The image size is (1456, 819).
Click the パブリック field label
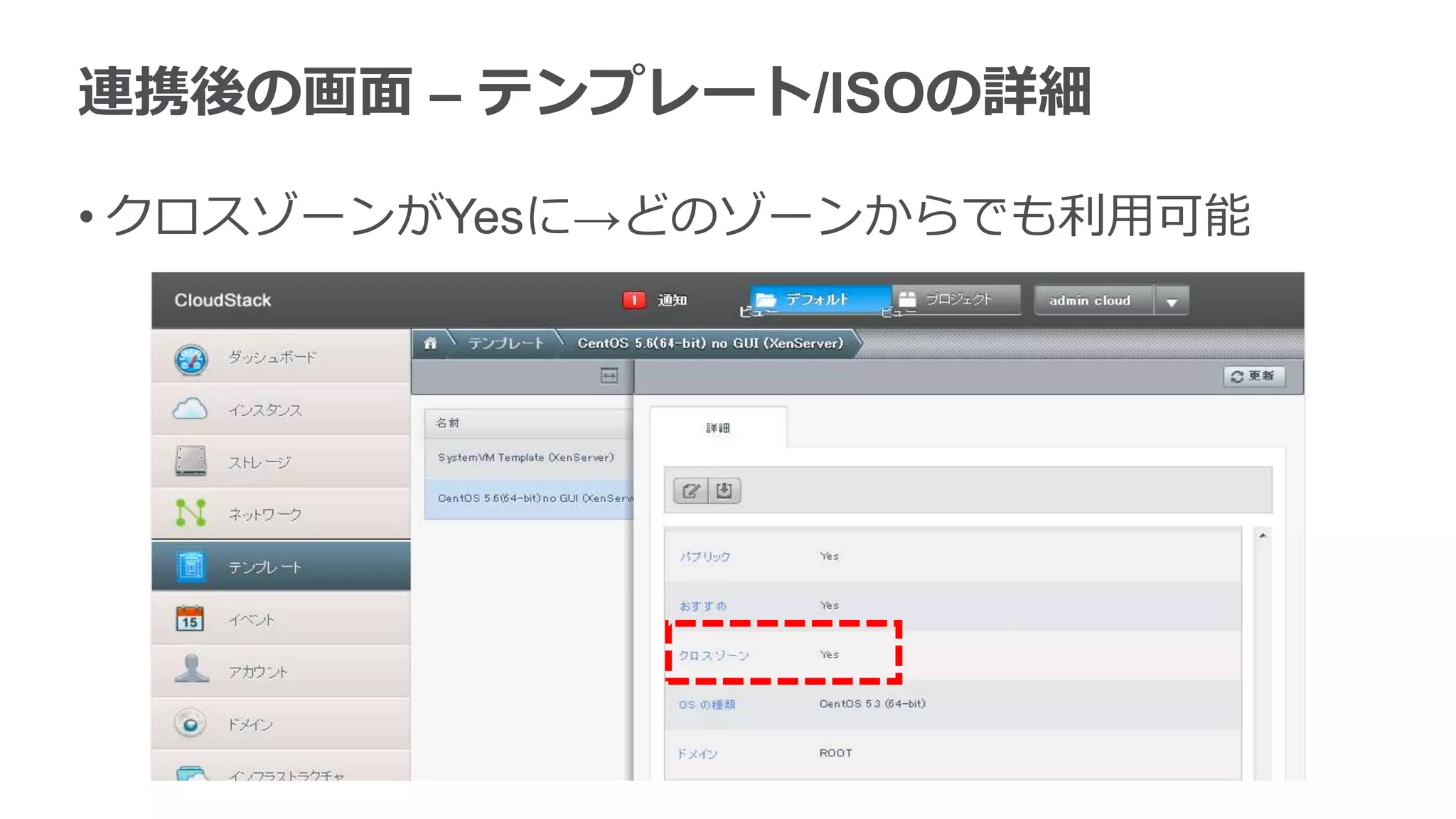pos(705,557)
